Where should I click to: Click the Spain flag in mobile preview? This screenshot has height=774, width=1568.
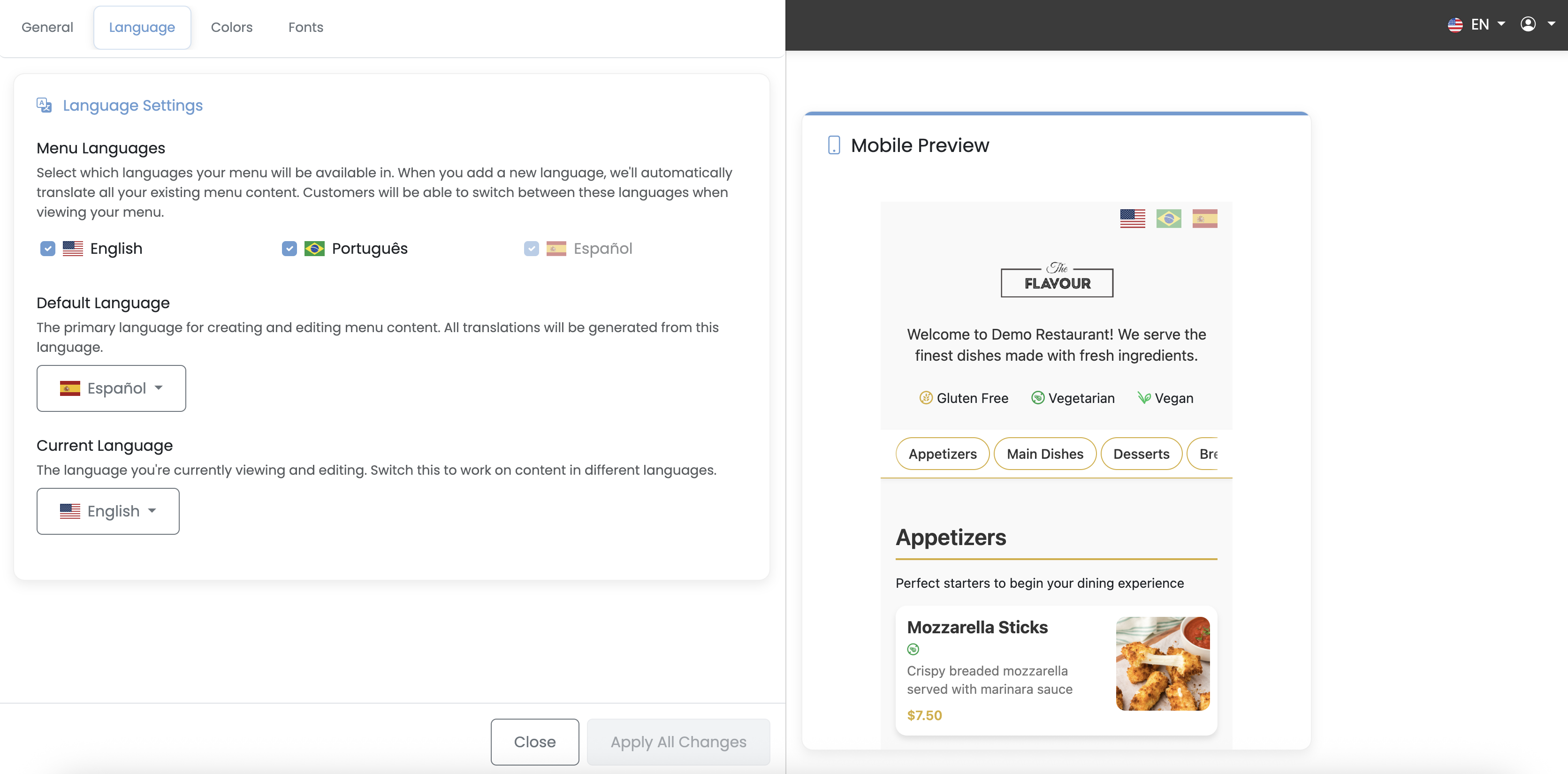point(1204,219)
